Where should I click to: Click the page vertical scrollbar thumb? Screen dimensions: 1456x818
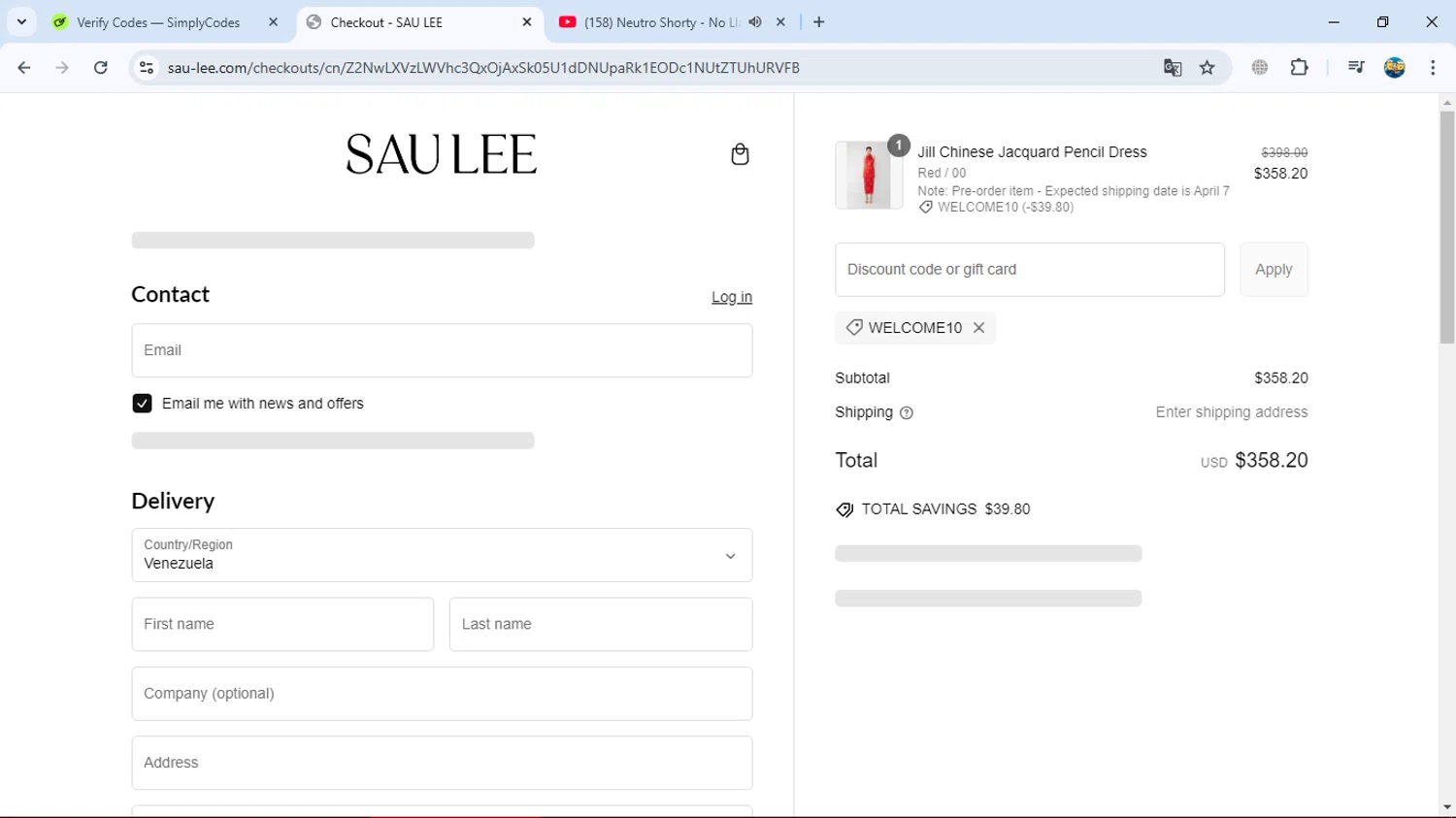(x=1447, y=227)
